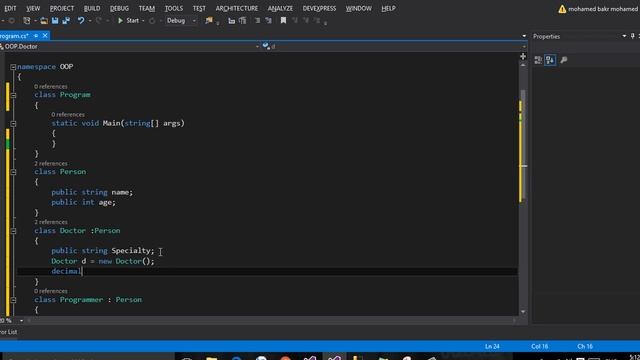Open the Start button dropdown arrow
The height and width of the screenshot is (360, 640).
point(143,20)
